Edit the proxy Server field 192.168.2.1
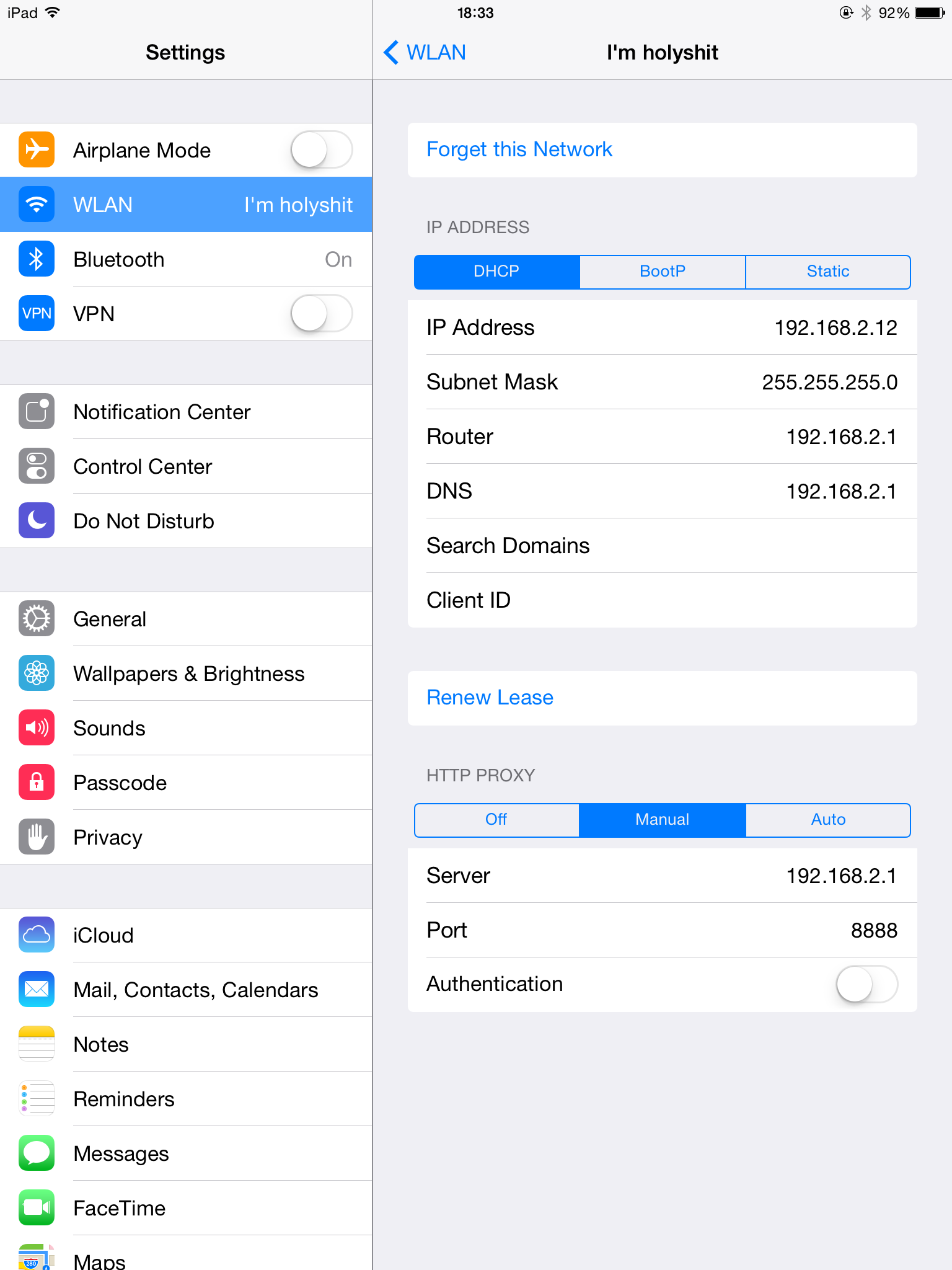Image resolution: width=952 pixels, height=1270 pixels. 663,876
